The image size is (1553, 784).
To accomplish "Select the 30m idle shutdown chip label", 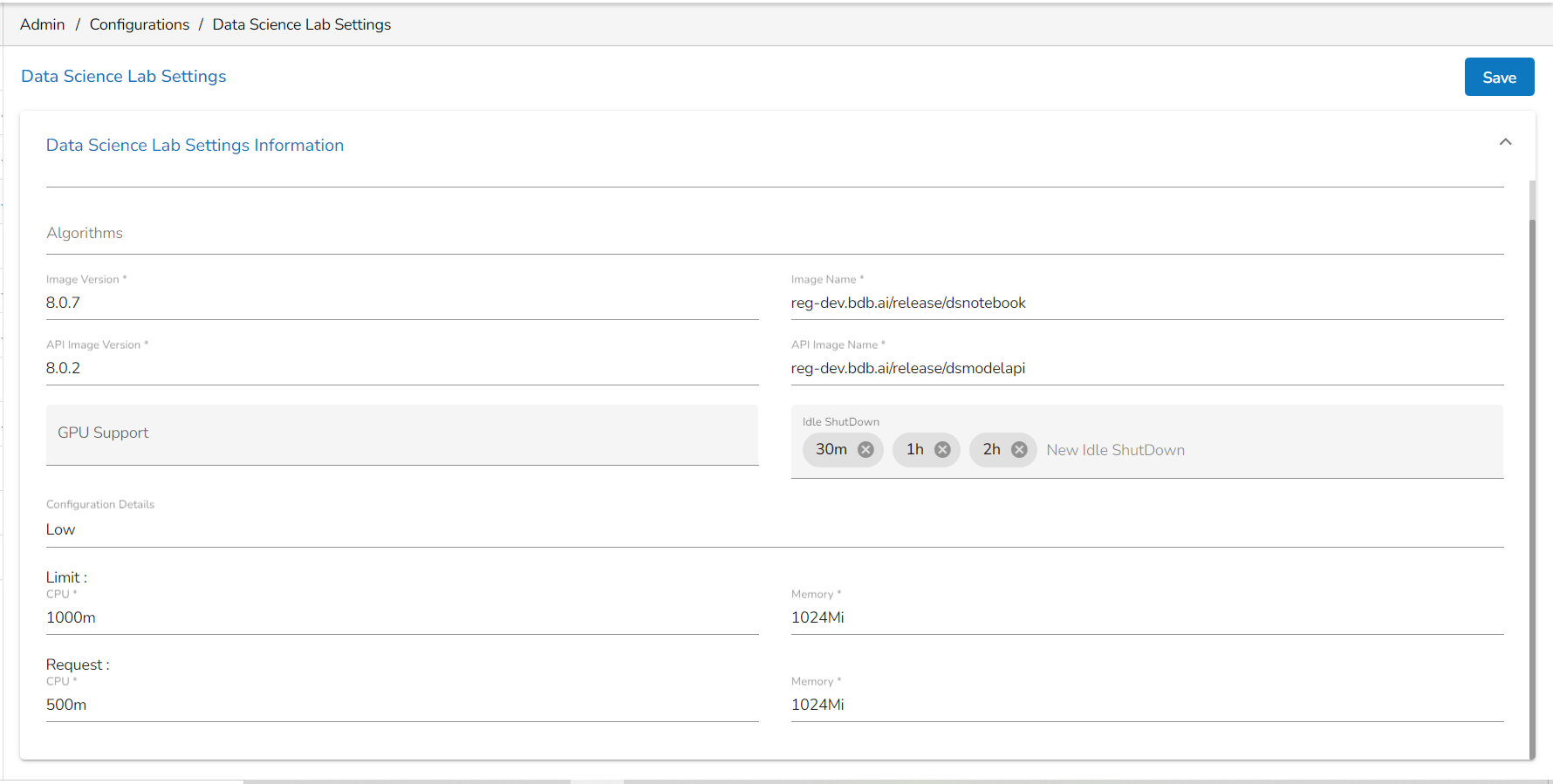I will click(x=831, y=449).
